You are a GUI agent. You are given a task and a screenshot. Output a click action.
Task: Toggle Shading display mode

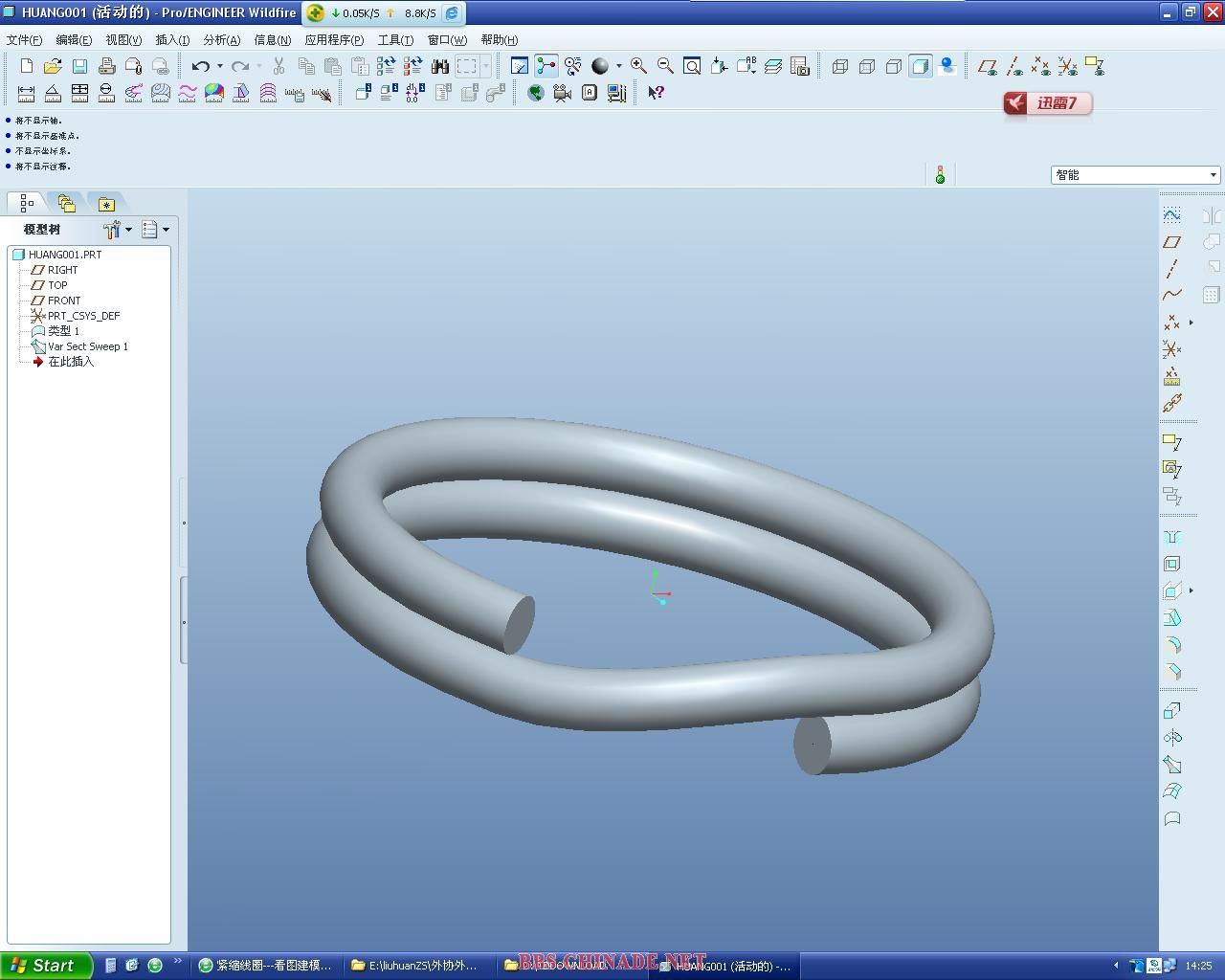point(921,66)
